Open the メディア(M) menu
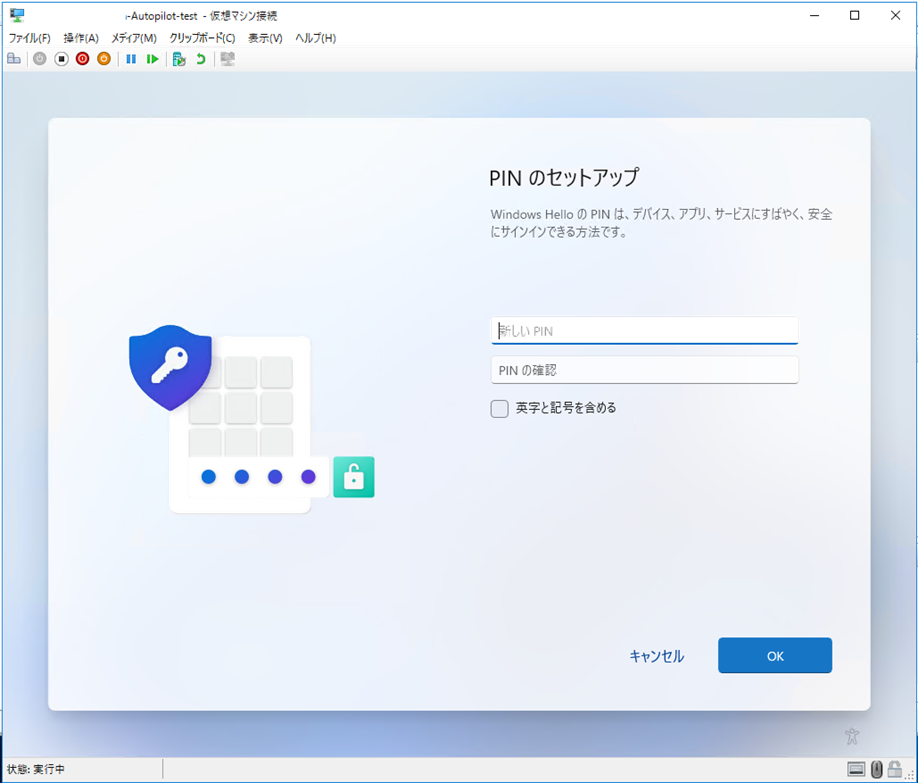The width and height of the screenshot is (918, 783). 134,38
